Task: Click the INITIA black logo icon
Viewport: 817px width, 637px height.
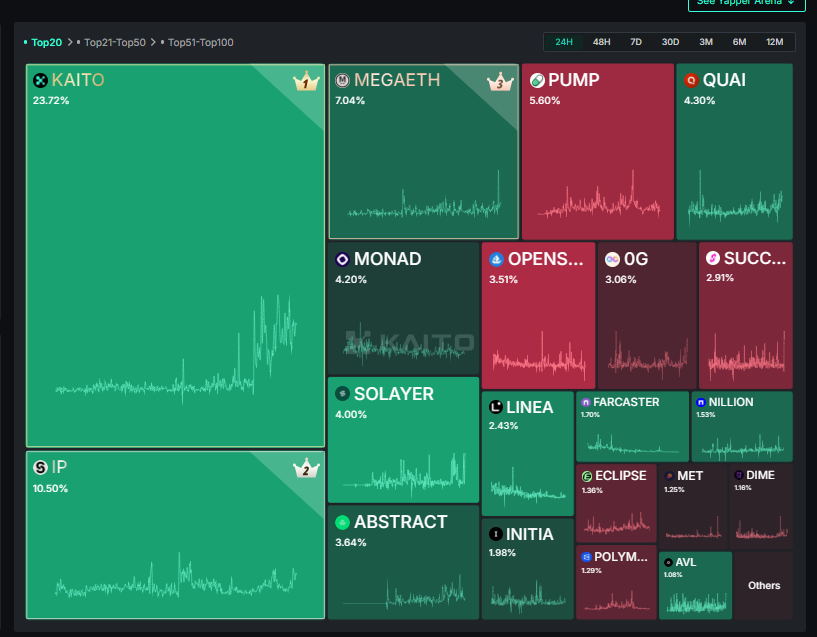Action: (x=496, y=534)
